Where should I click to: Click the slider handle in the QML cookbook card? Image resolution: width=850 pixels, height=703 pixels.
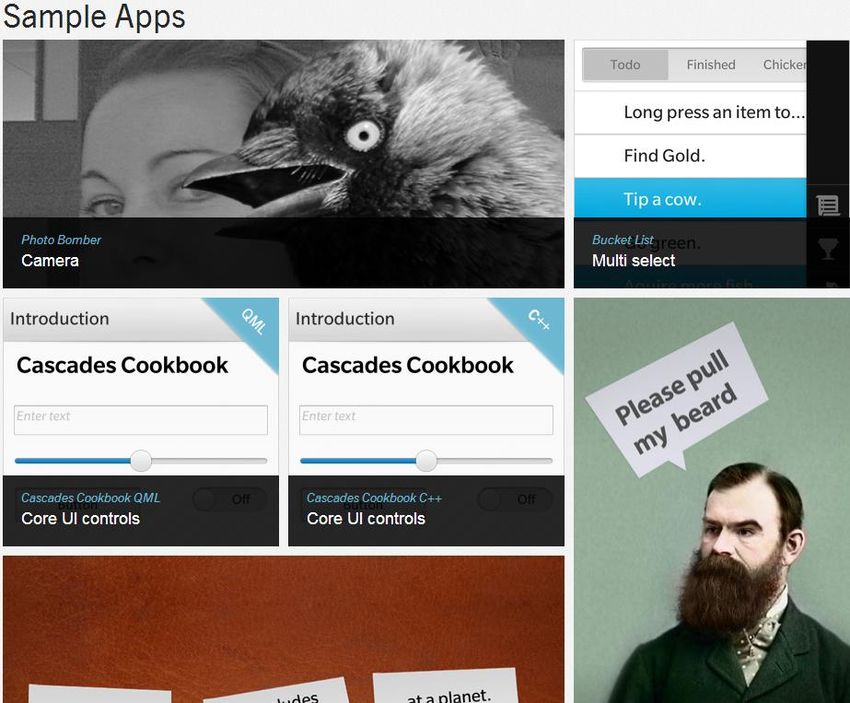tap(141, 461)
